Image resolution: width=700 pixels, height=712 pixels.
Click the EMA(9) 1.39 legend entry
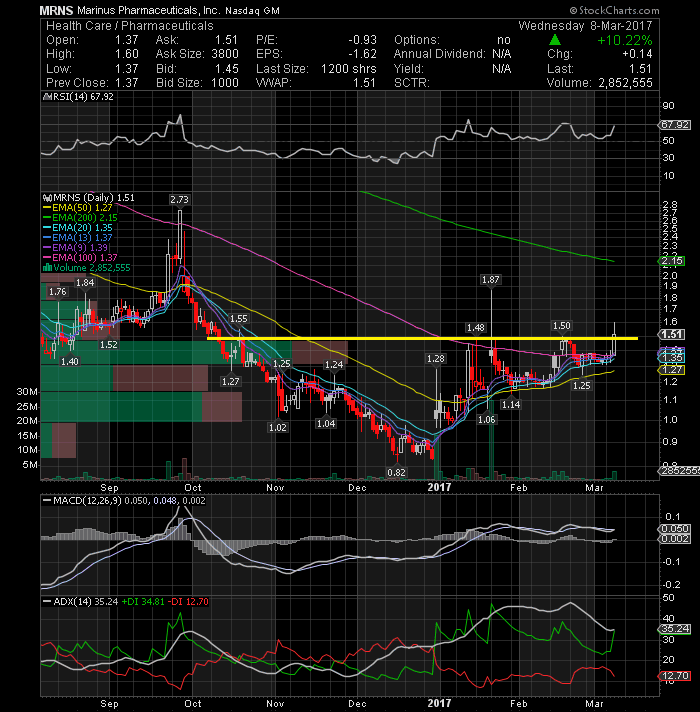coord(79,248)
